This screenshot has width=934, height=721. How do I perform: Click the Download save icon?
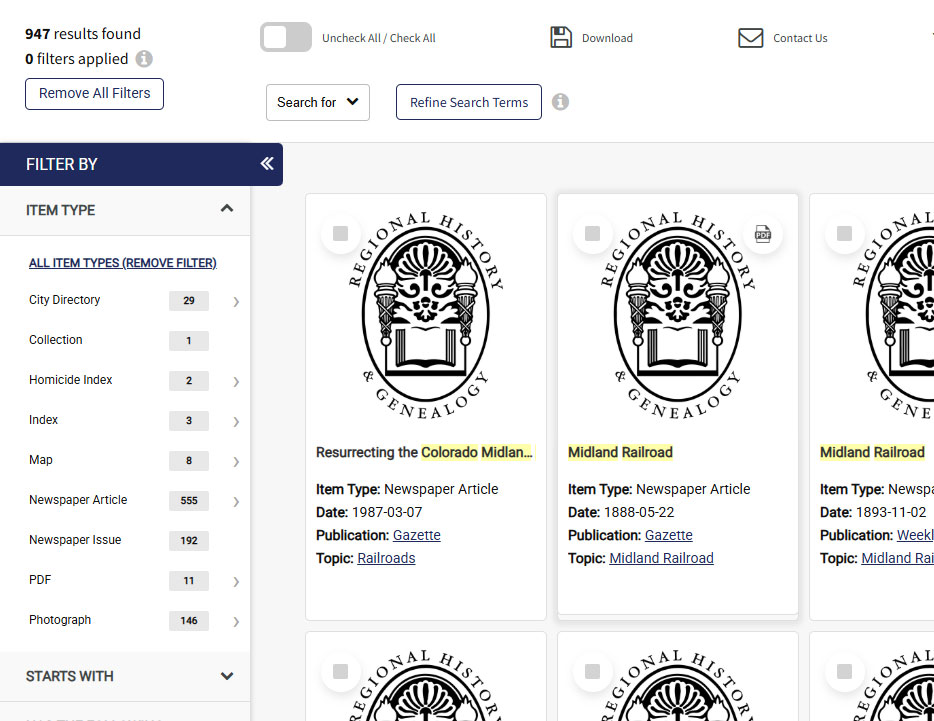[562, 36]
